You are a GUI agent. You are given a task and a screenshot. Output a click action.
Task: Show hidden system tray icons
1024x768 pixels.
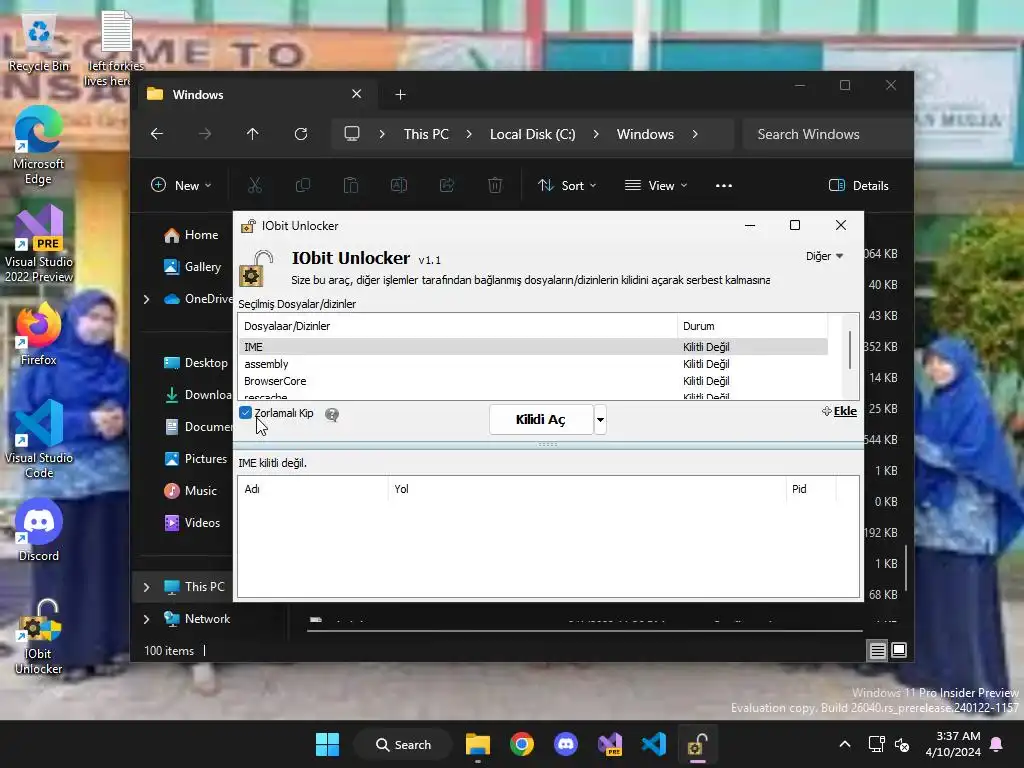[x=844, y=744]
